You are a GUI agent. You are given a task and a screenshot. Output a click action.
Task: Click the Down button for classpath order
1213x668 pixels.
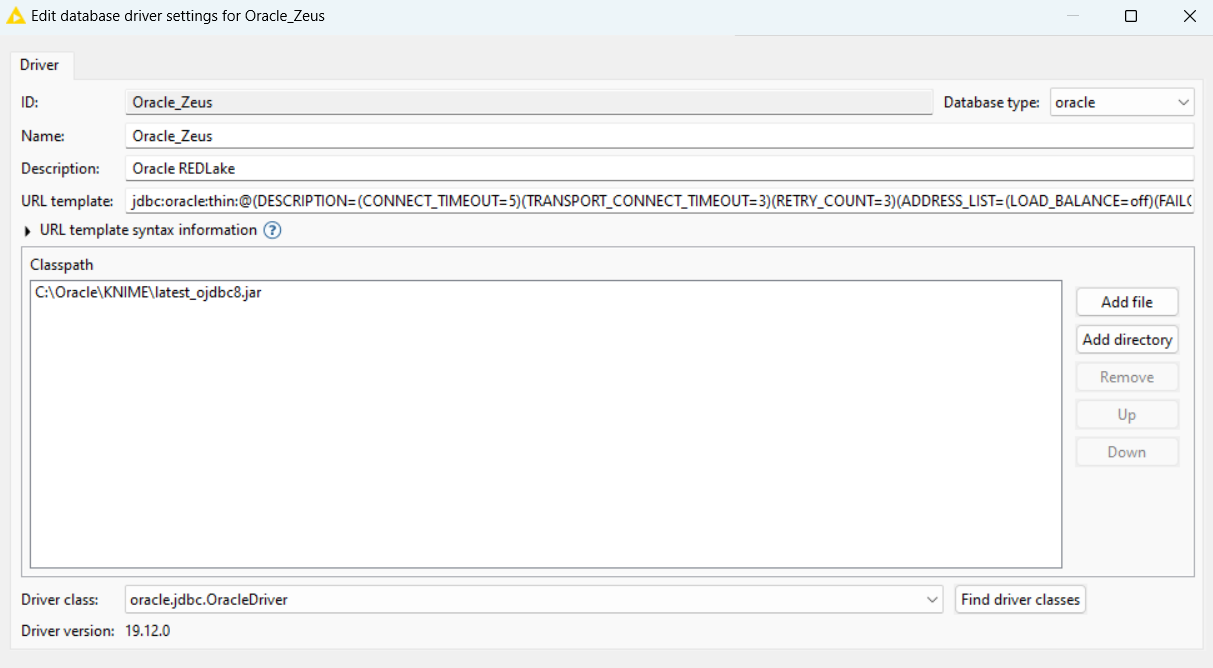click(1127, 452)
